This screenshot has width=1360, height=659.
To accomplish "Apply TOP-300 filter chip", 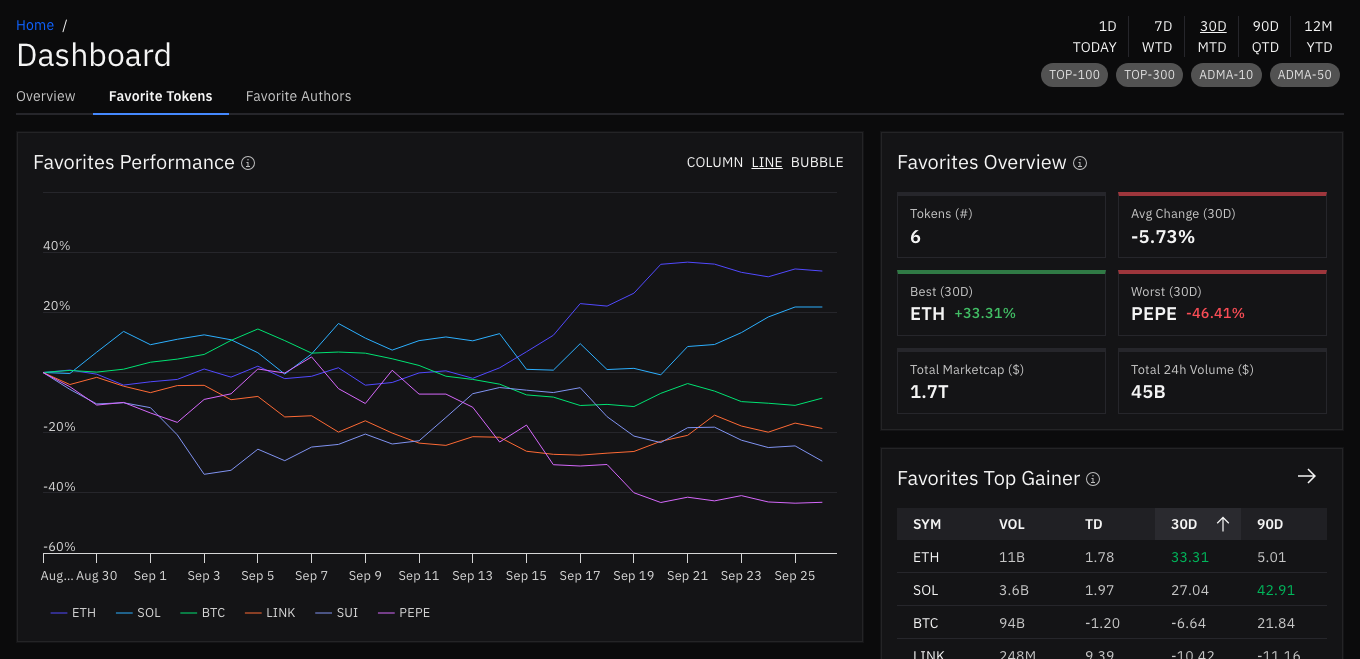I will point(1149,75).
